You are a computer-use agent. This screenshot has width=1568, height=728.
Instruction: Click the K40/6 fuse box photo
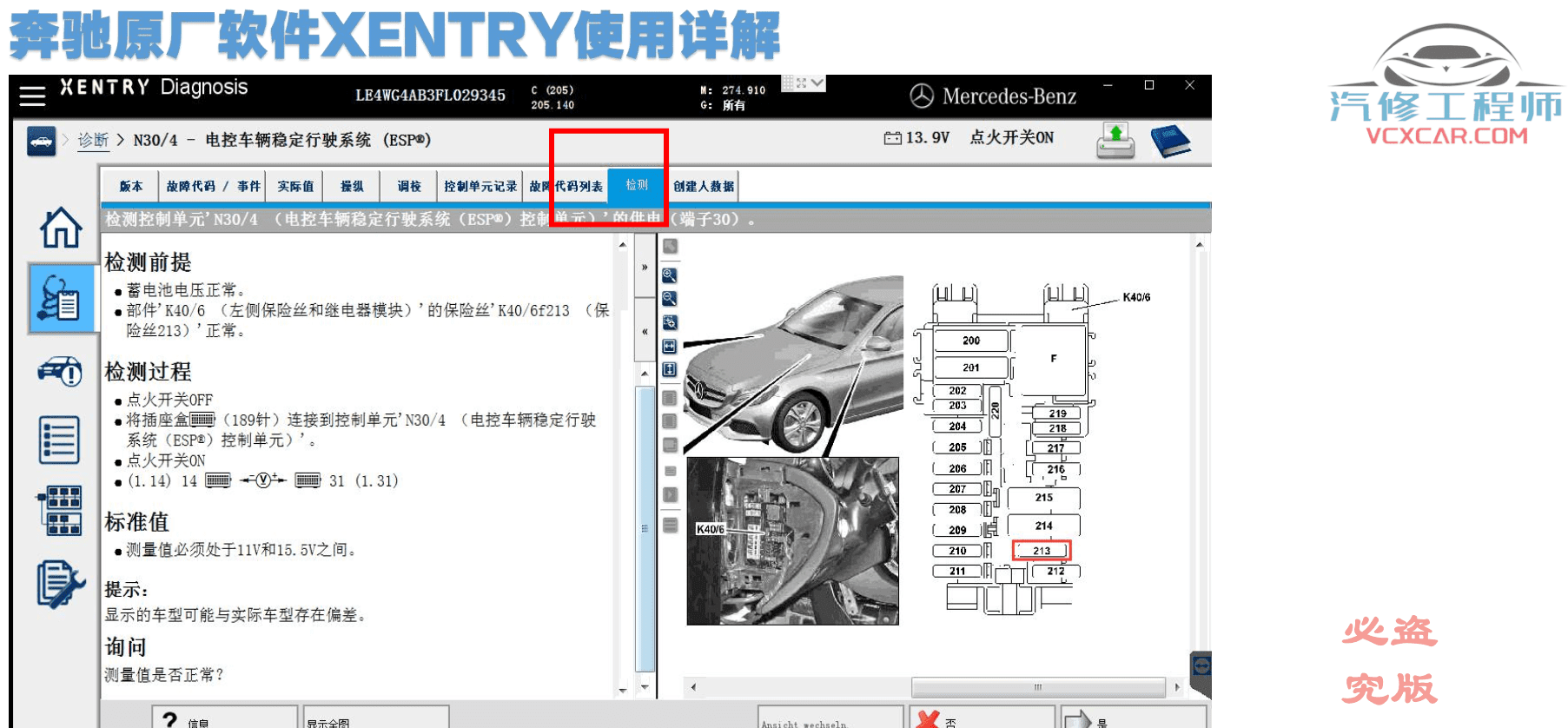click(x=792, y=540)
